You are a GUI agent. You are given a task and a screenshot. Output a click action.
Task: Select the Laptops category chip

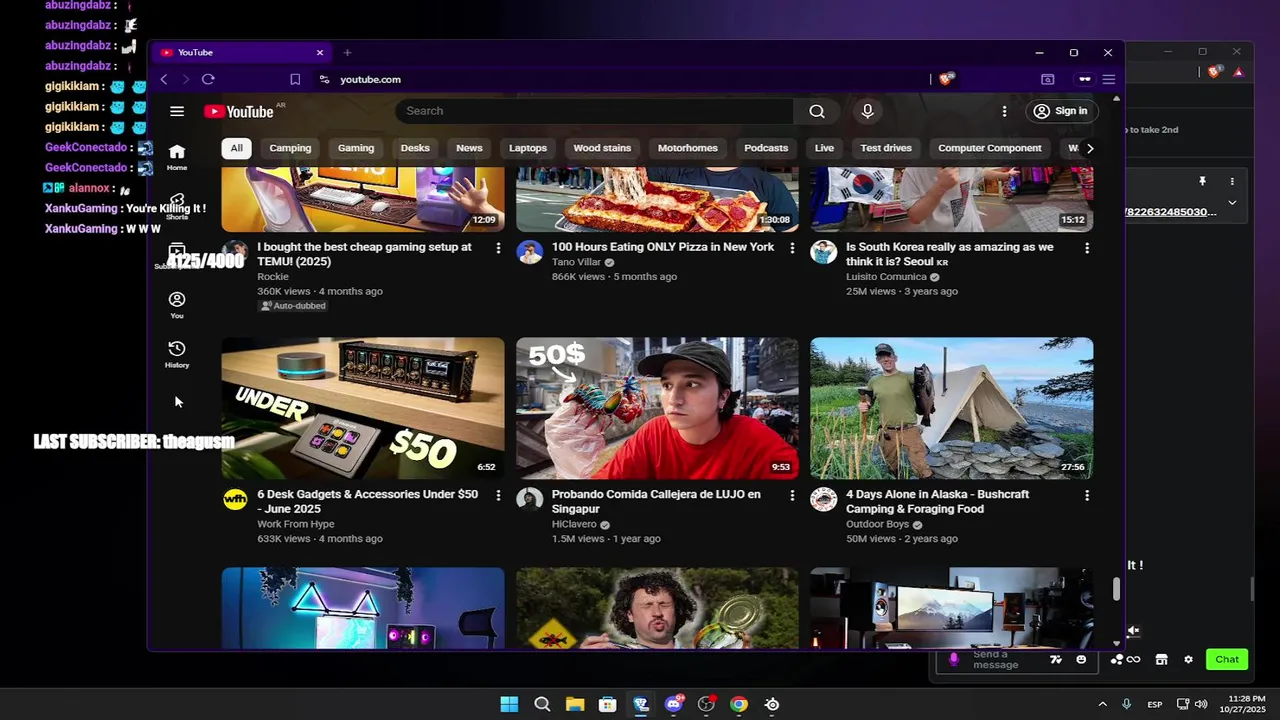(528, 148)
